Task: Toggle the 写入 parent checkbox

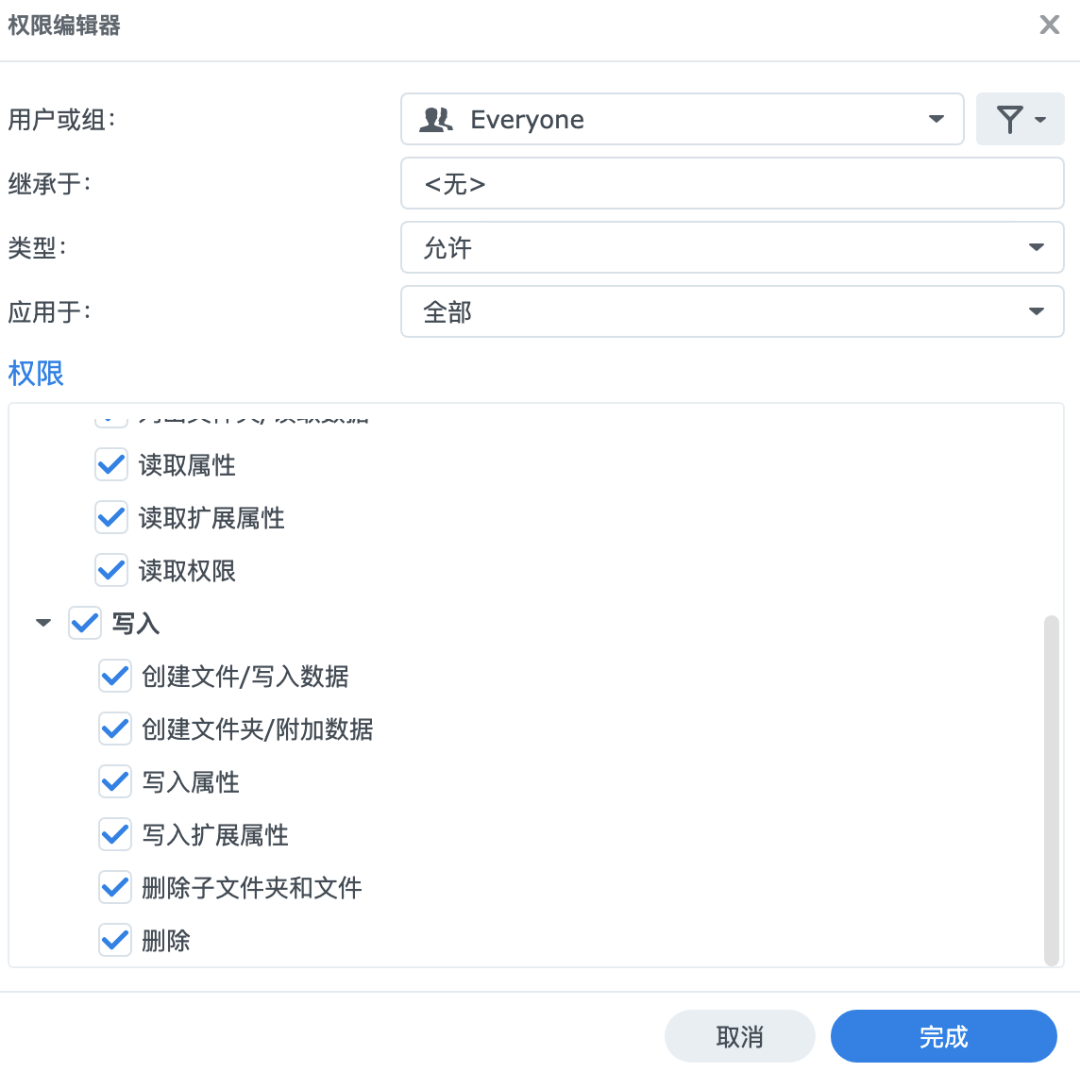Action: tap(84, 624)
